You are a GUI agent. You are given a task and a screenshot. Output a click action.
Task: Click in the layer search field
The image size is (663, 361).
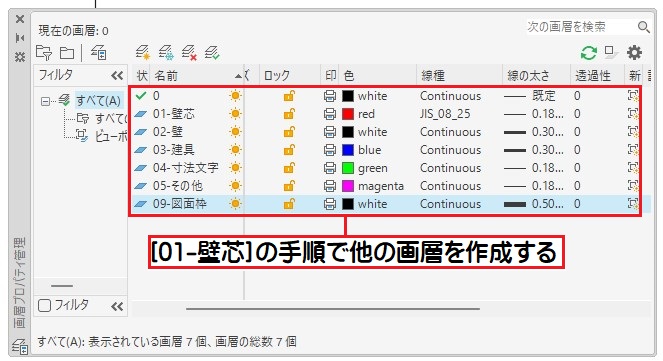(580, 27)
